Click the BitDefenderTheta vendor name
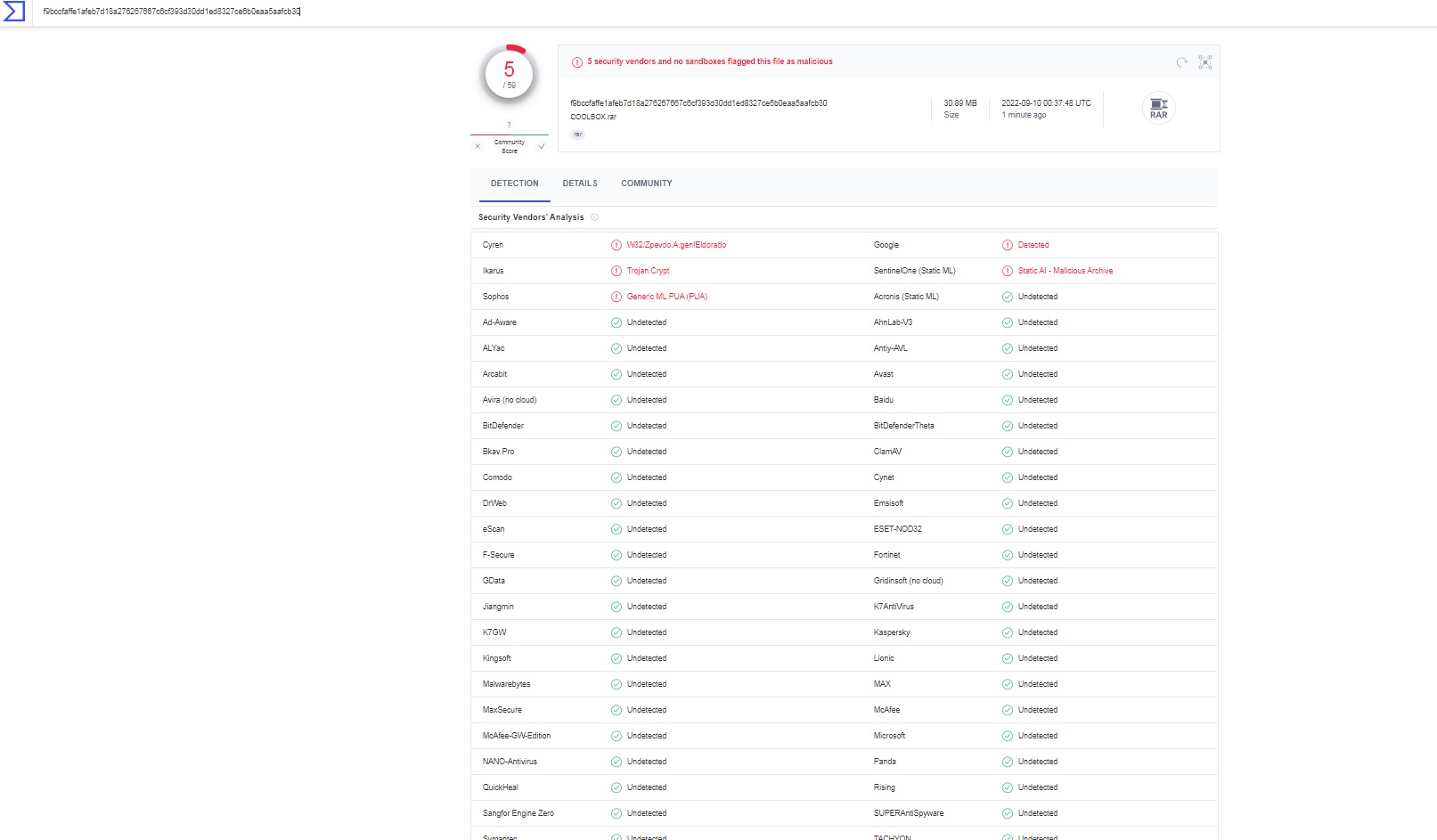 (904, 426)
